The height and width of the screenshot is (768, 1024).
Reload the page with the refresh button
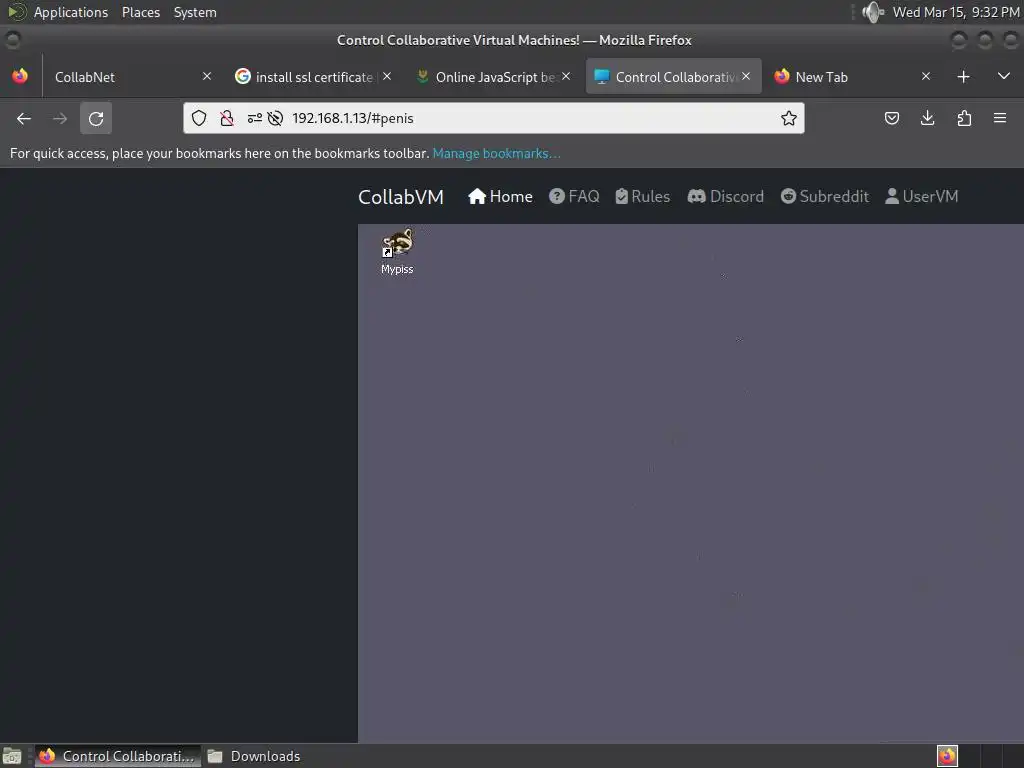coord(96,118)
